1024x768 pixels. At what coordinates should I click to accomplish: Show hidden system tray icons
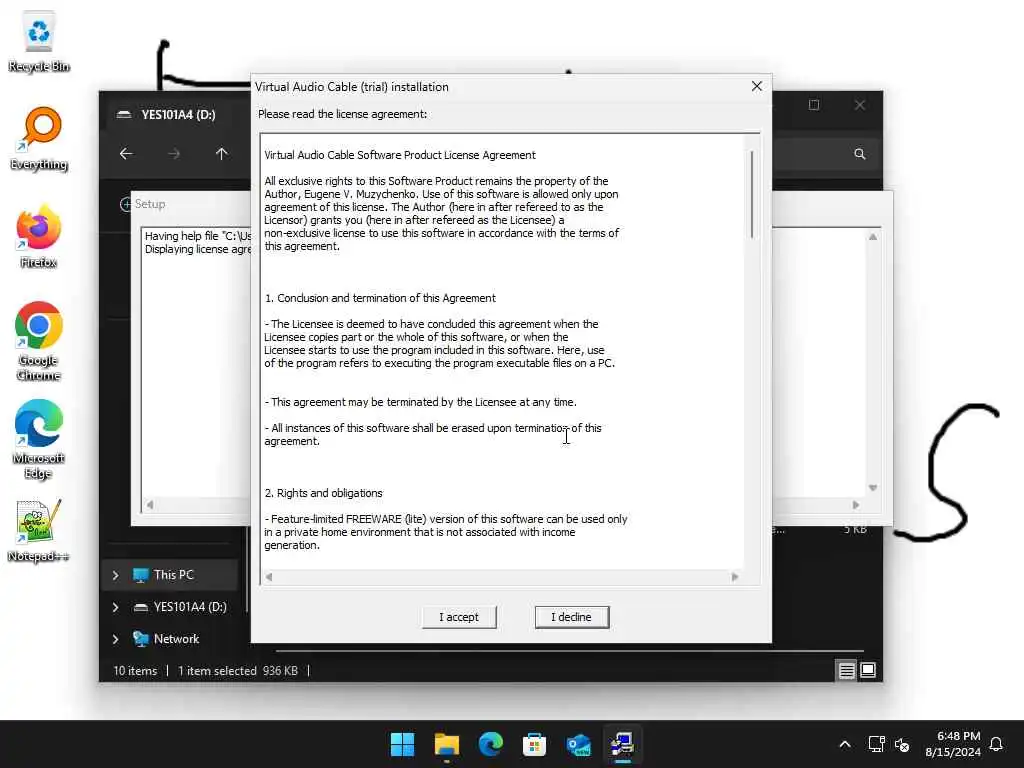tap(844, 744)
